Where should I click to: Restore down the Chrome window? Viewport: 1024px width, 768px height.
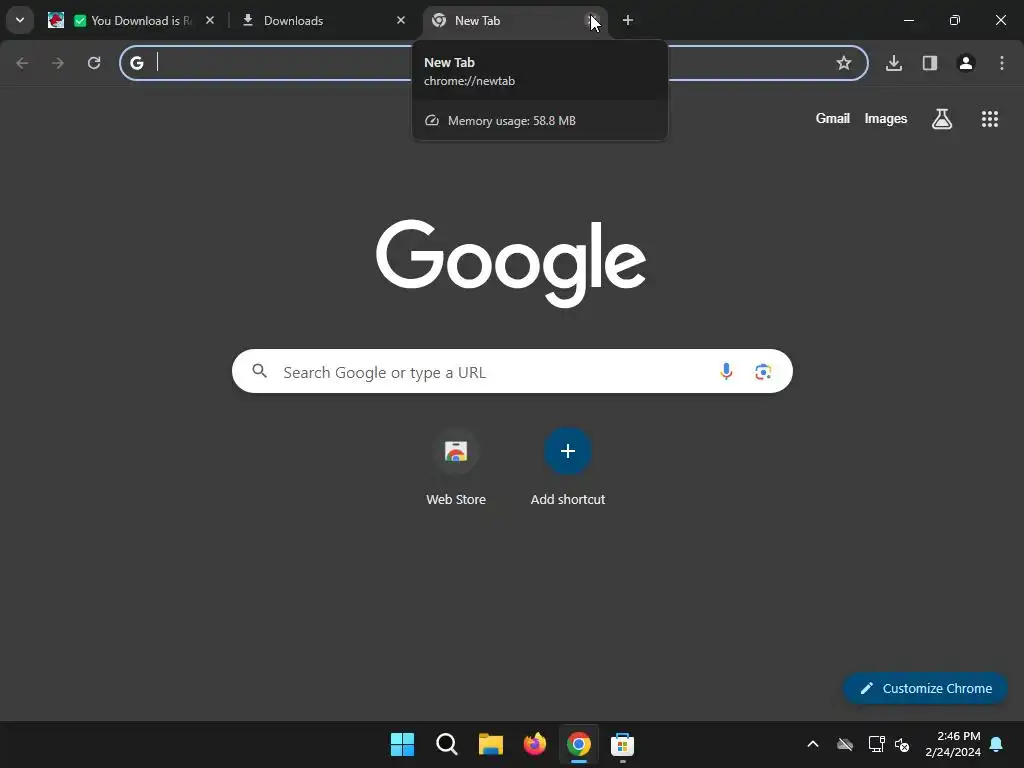[x=955, y=20]
